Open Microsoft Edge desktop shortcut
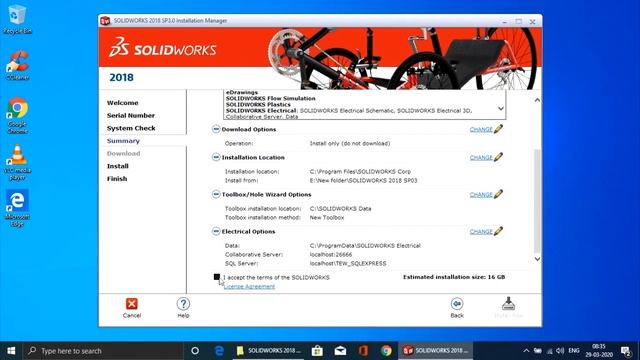The width and height of the screenshot is (640, 360). pyautogui.click(x=17, y=208)
